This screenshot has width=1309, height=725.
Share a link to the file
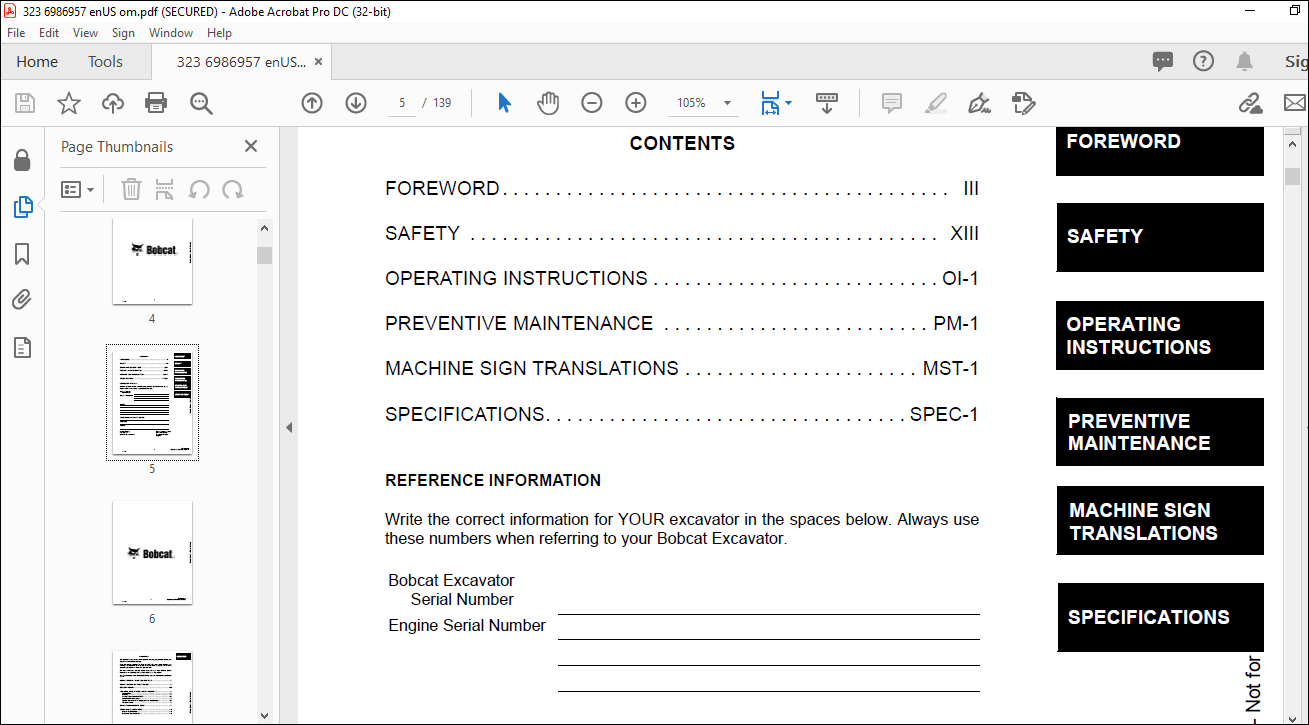coord(1250,103)
